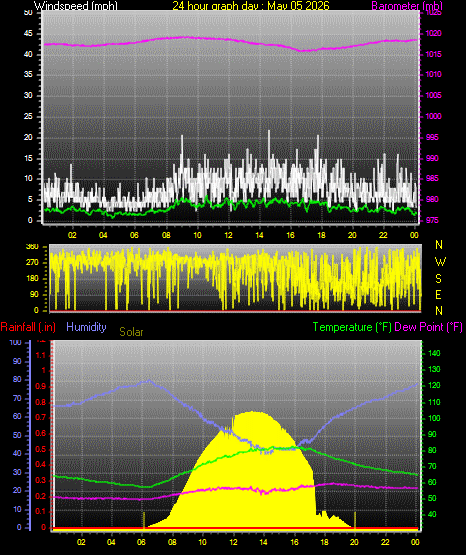
Task: Click the "Windspeed (mph)" axis title
Action: tap(76, 6)
